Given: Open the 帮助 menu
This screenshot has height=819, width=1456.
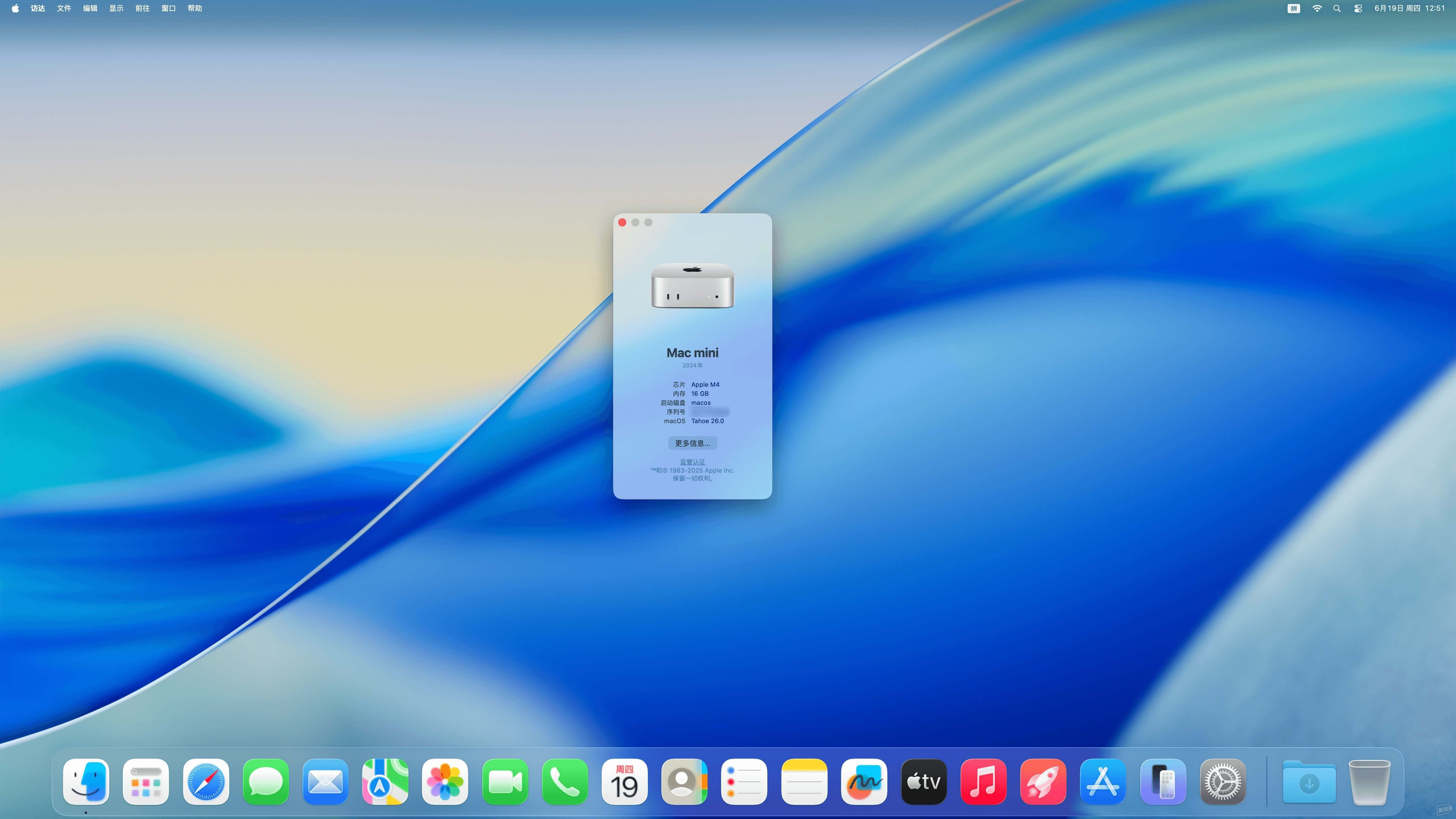Looking at the screenshot, I should 195,8.
